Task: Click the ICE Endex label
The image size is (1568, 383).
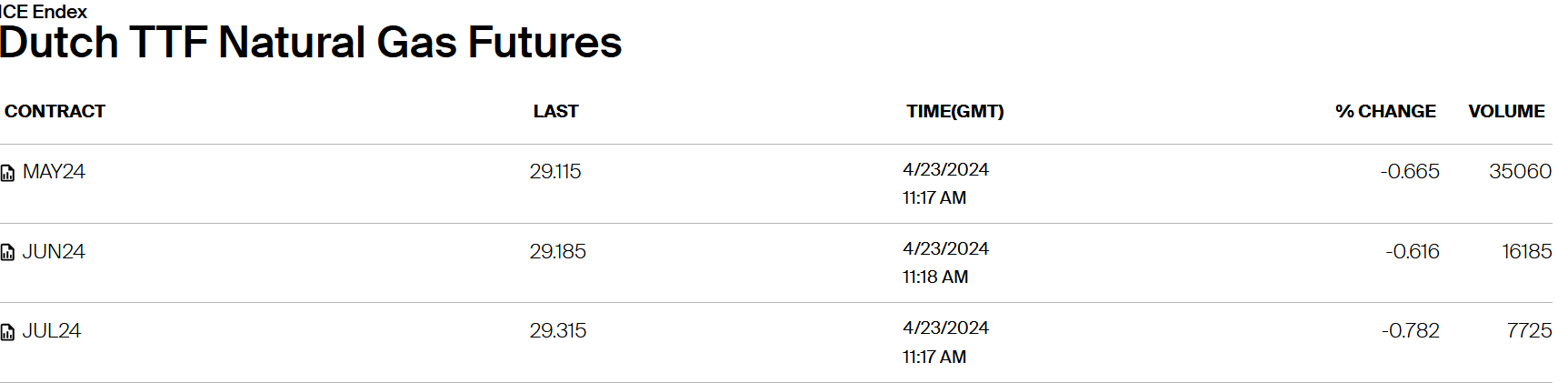Action: point(44,11)
